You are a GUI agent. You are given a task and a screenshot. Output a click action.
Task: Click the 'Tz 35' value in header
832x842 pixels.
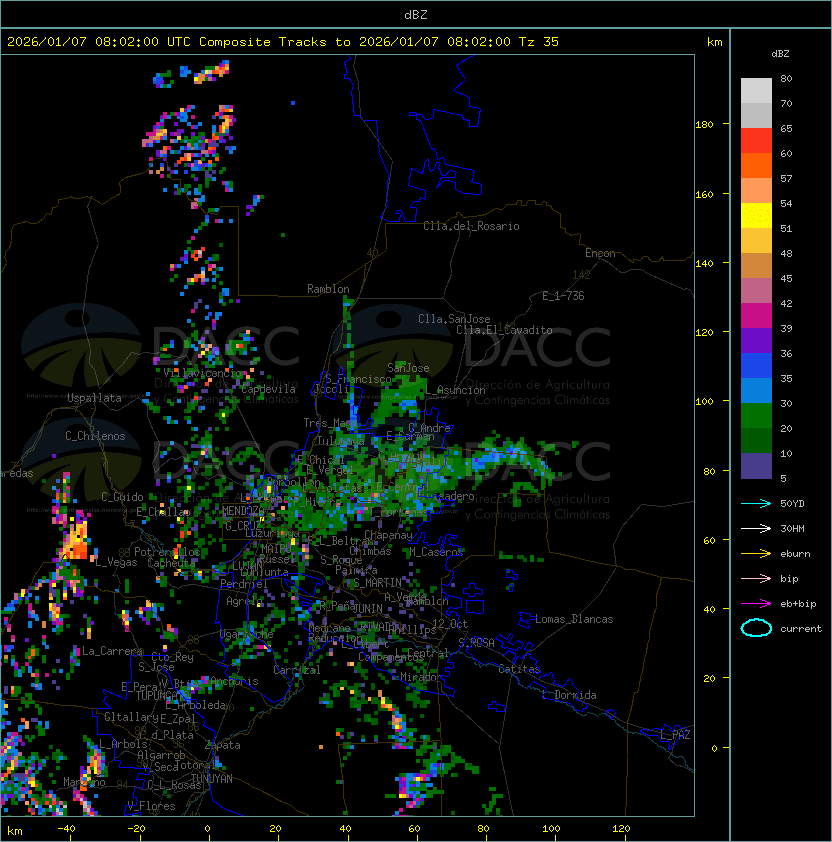[539, 42]
